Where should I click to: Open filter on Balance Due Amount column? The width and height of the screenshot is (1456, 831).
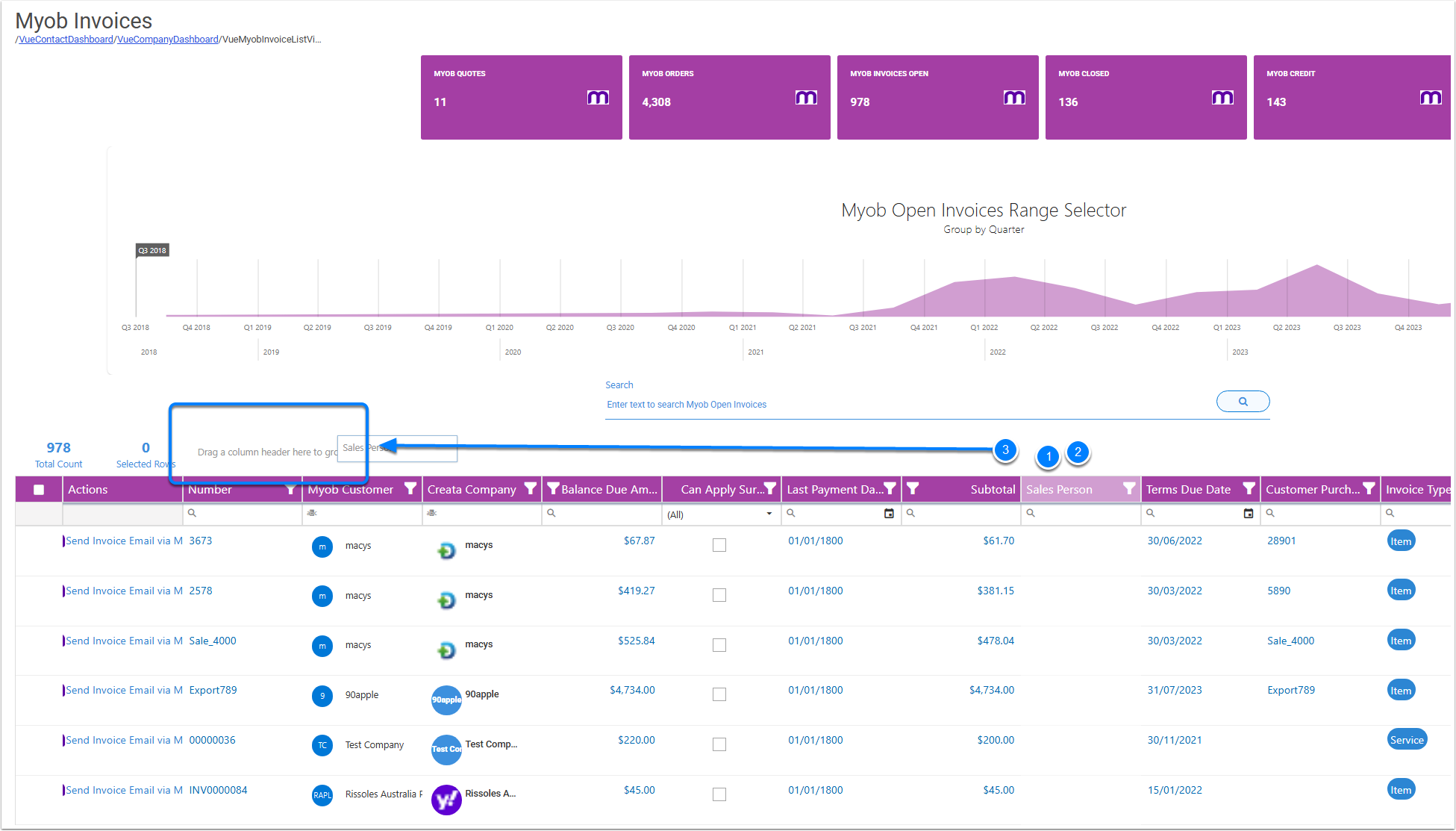tap(553, 489)
